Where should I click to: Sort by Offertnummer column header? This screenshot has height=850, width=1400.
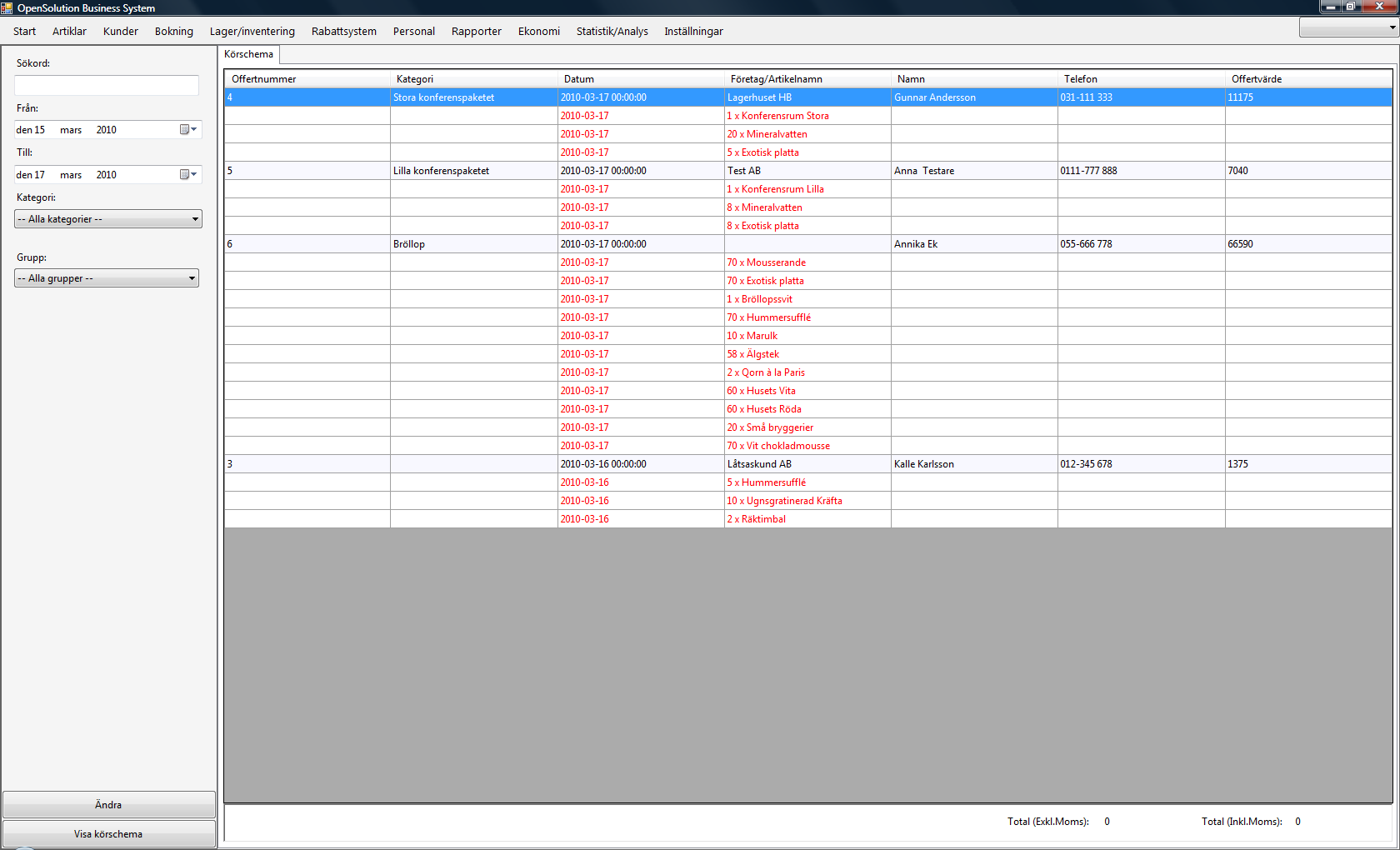coord(307,79)
